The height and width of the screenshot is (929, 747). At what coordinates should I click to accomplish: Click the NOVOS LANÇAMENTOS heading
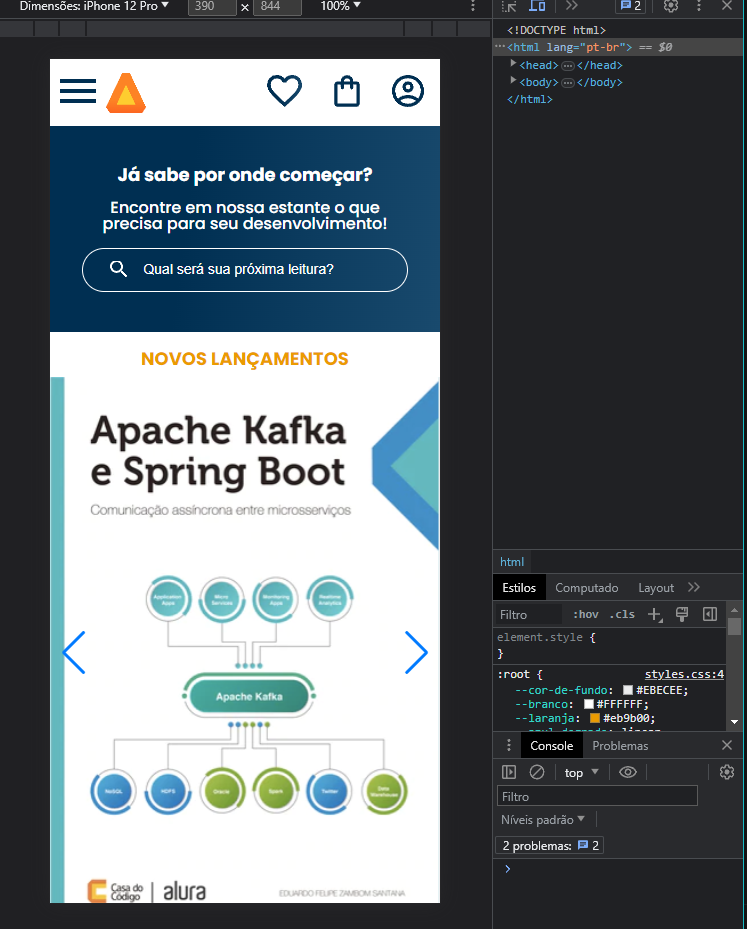point(245,359)
